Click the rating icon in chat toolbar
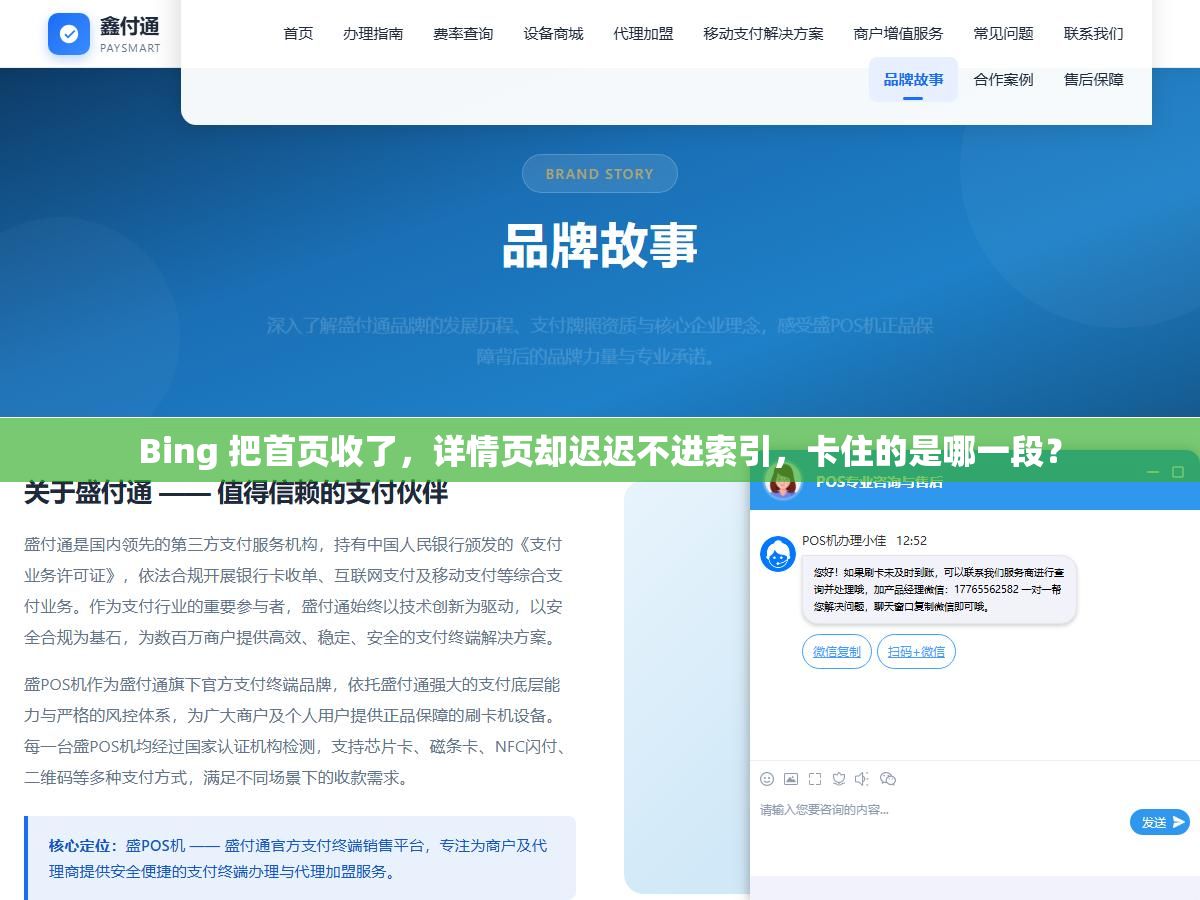 coord(839,778)
